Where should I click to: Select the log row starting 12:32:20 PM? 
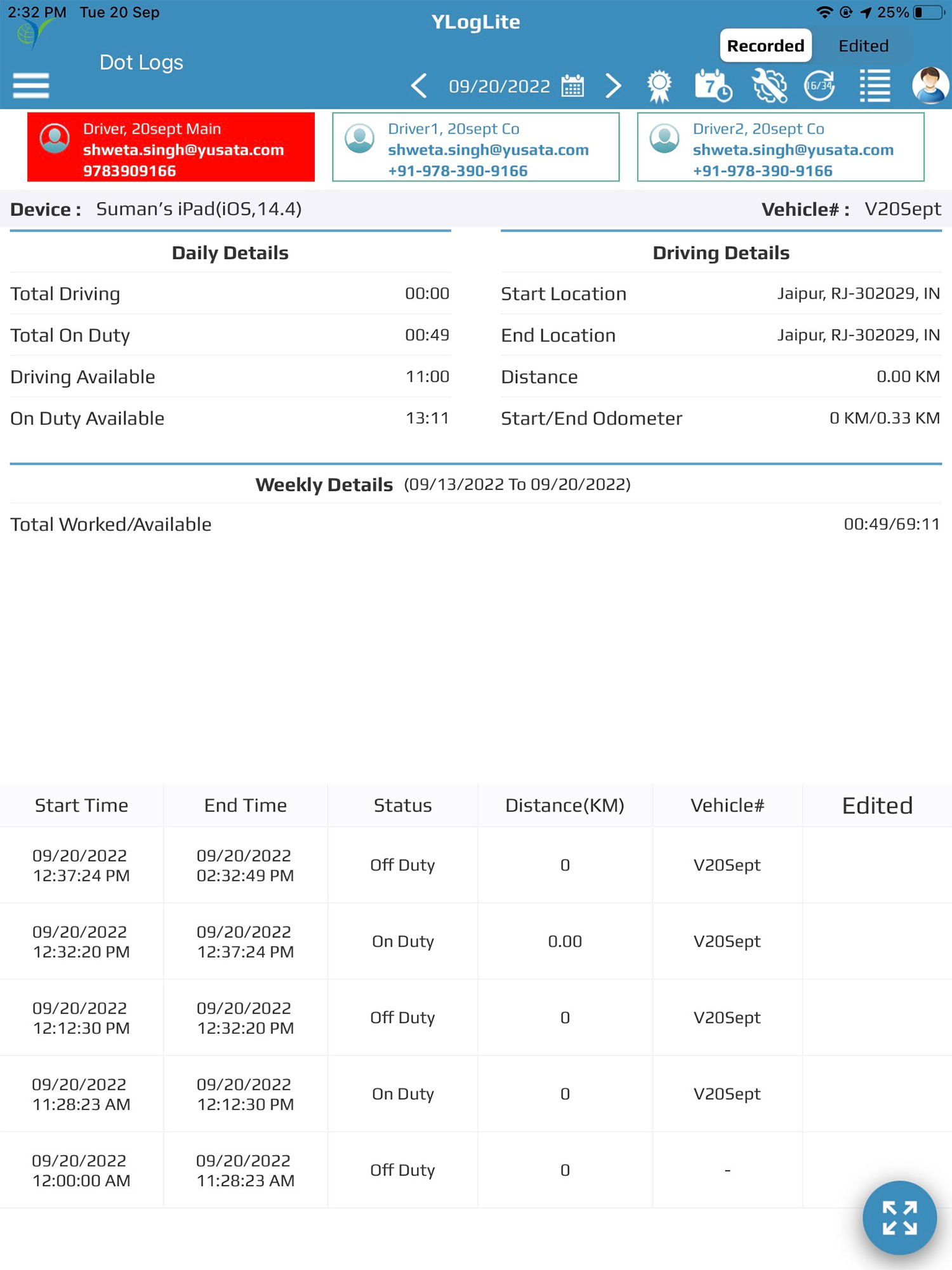click(476, 941)
